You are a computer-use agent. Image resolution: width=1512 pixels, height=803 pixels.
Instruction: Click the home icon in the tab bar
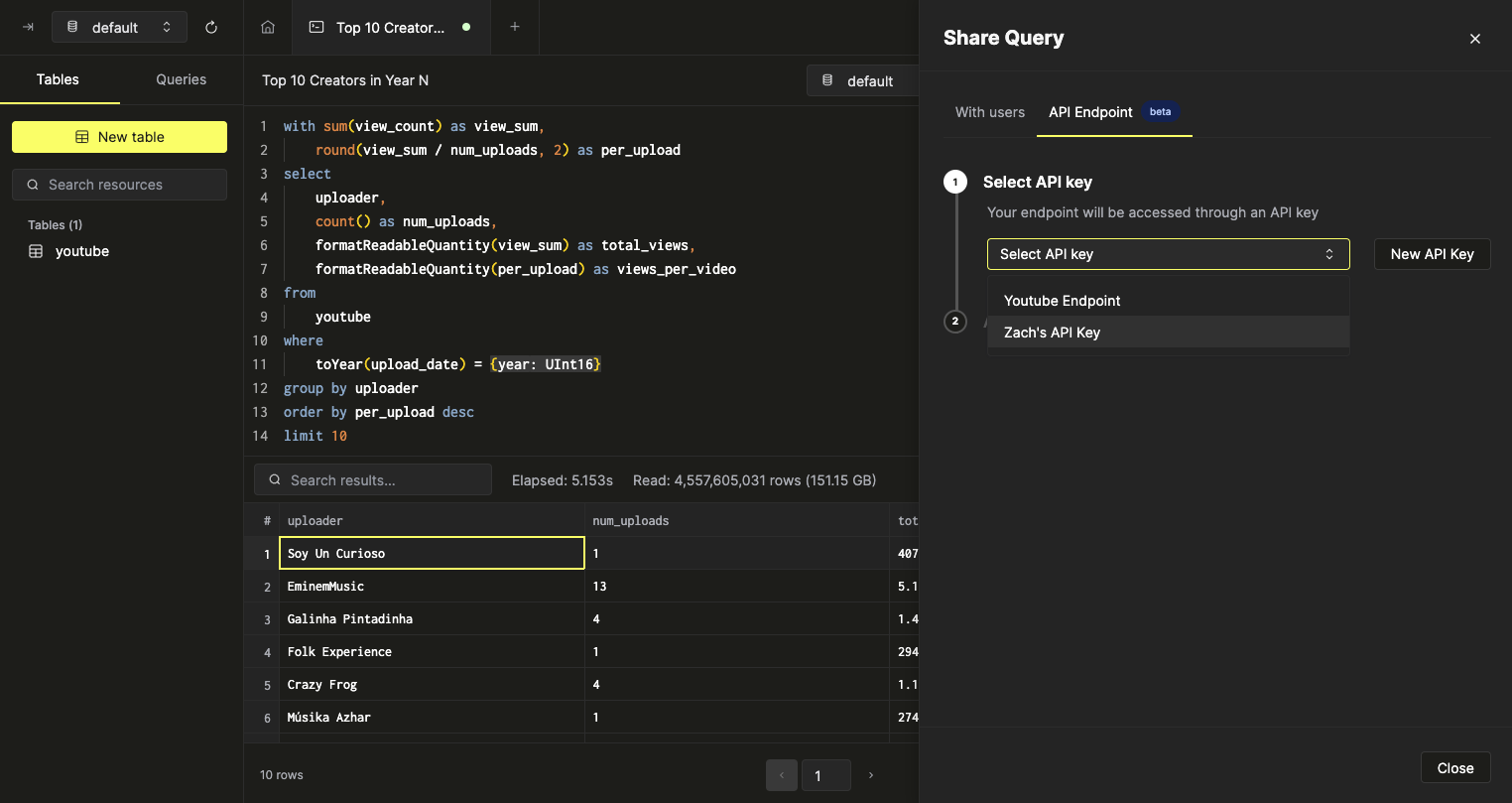click(x=267, y=27)
